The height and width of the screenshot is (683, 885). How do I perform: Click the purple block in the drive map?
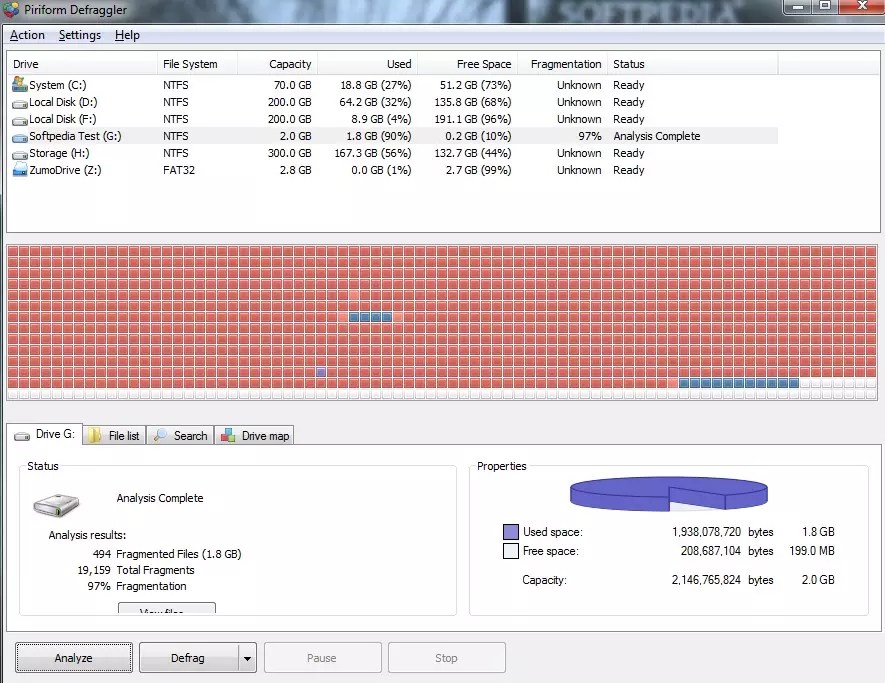321,372
